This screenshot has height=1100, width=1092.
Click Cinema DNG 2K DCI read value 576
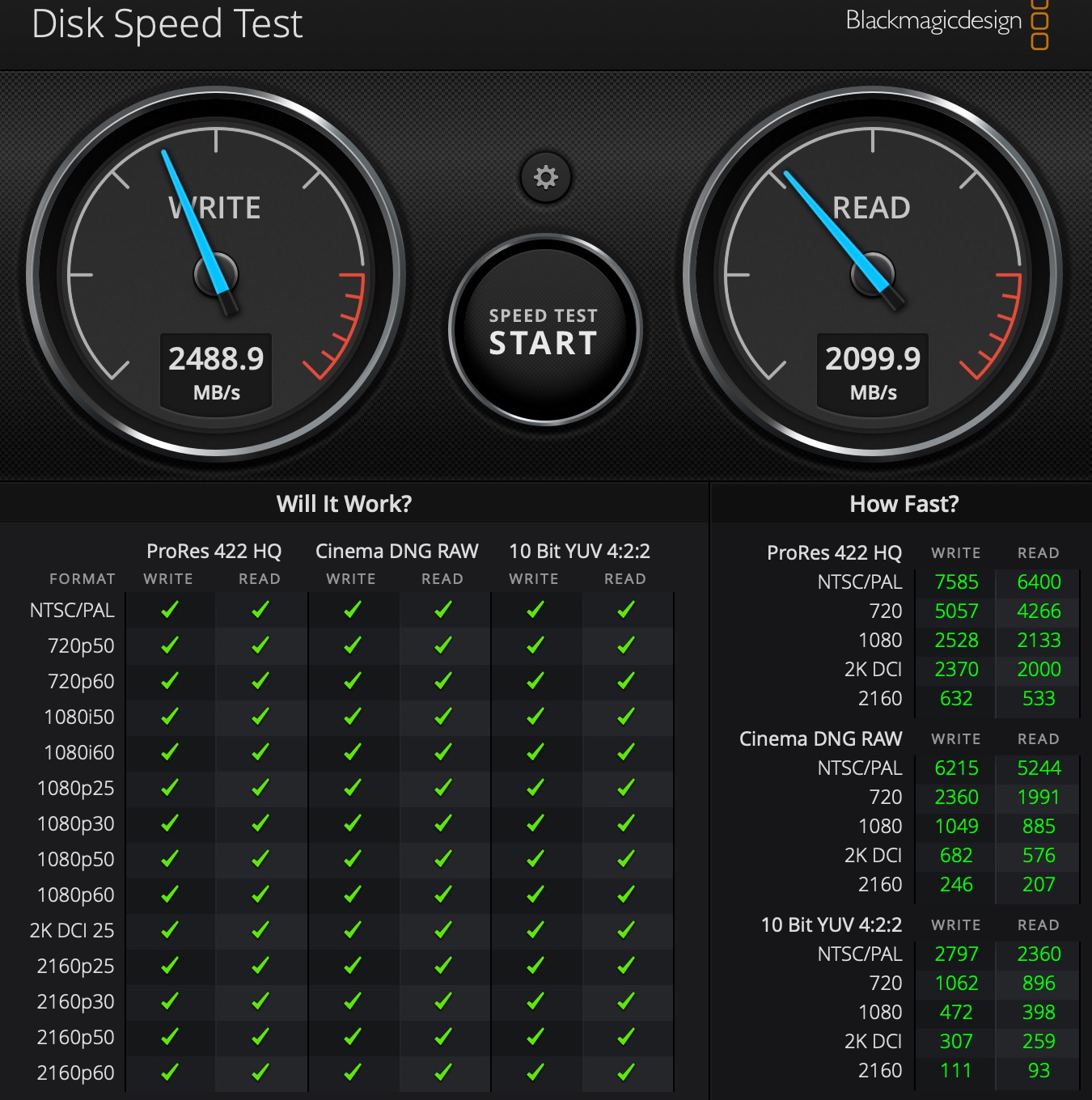[x=1039, y=856]
